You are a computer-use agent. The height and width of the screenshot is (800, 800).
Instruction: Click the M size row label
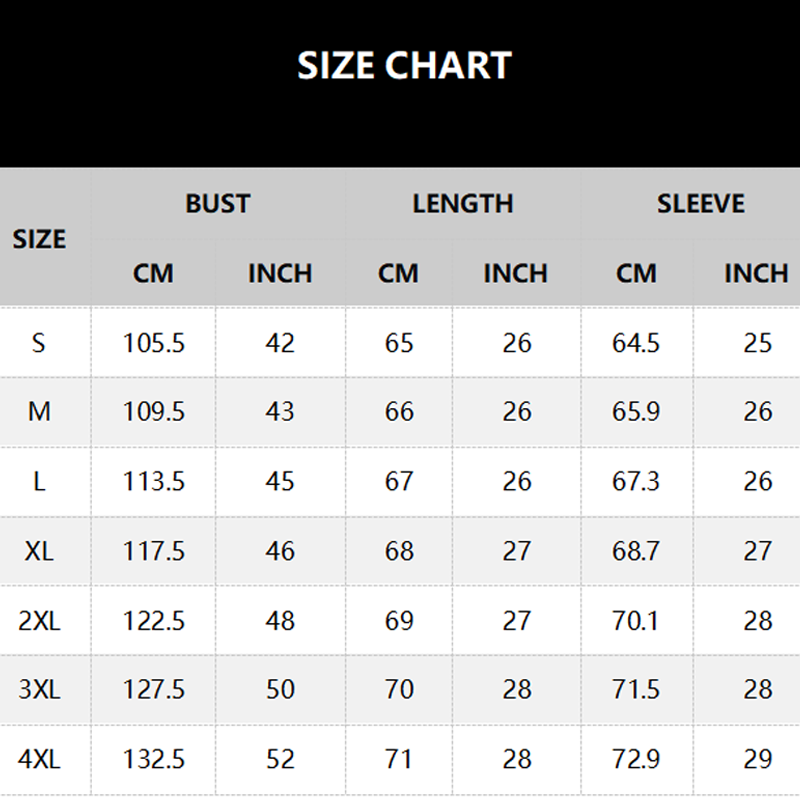coord(39,412)
